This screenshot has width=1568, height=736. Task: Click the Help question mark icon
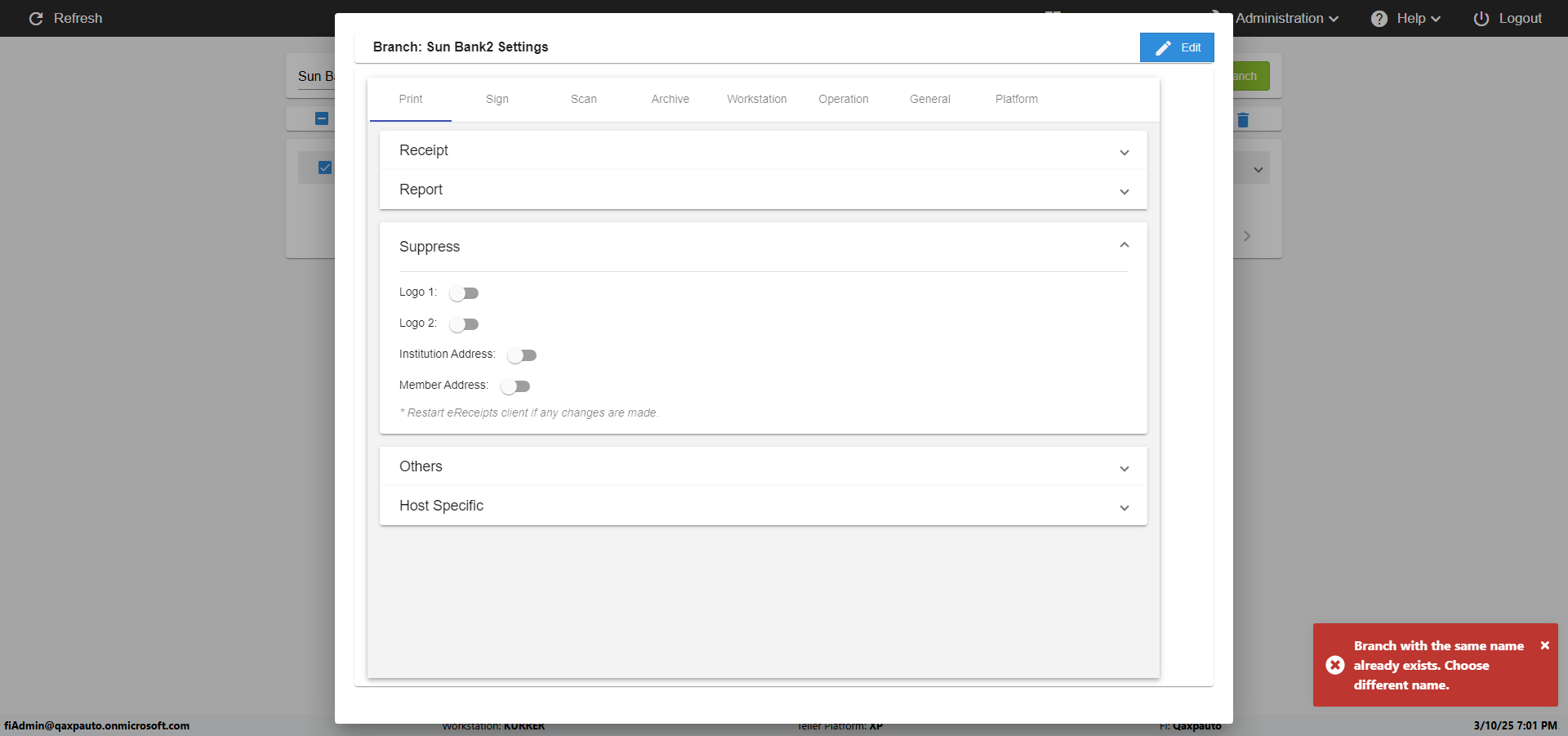[1379, 18]
